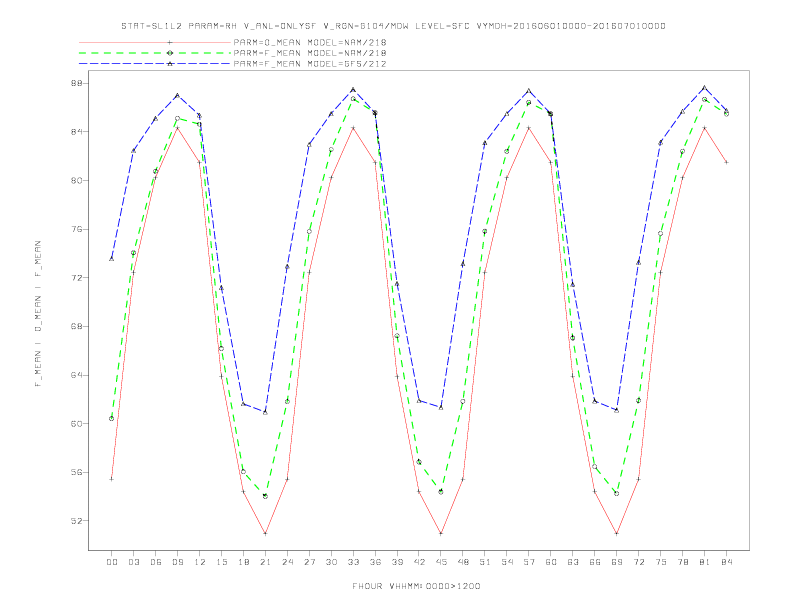Click x-axis tick label 63

pyautogui.click(x=573, y=562)
